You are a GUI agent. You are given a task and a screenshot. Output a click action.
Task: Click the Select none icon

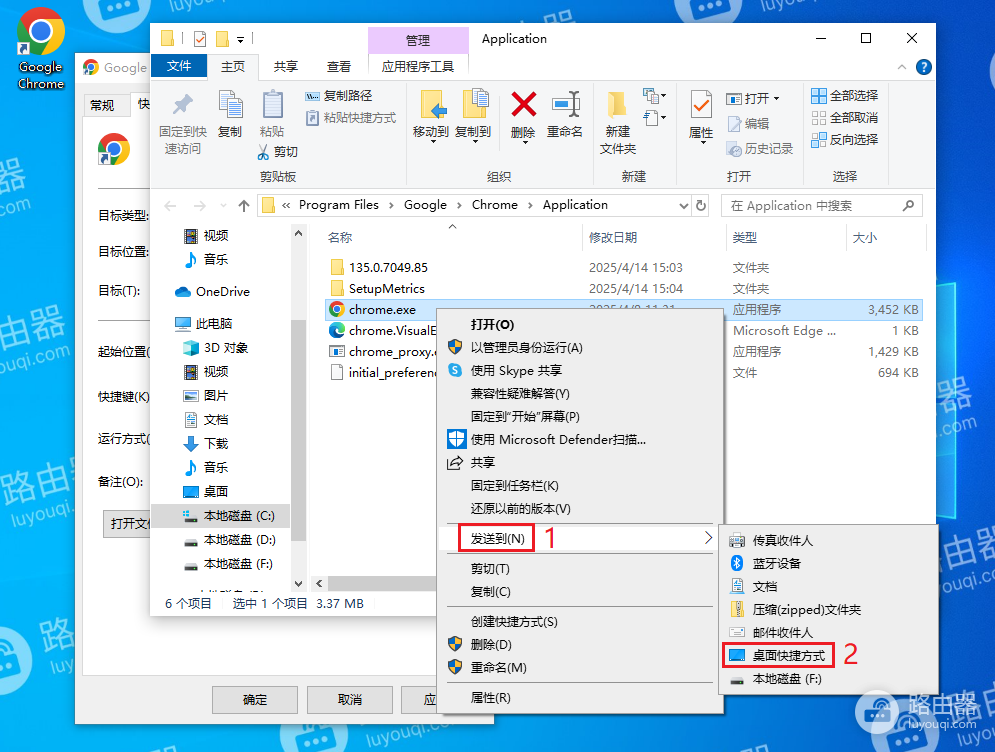819,118
